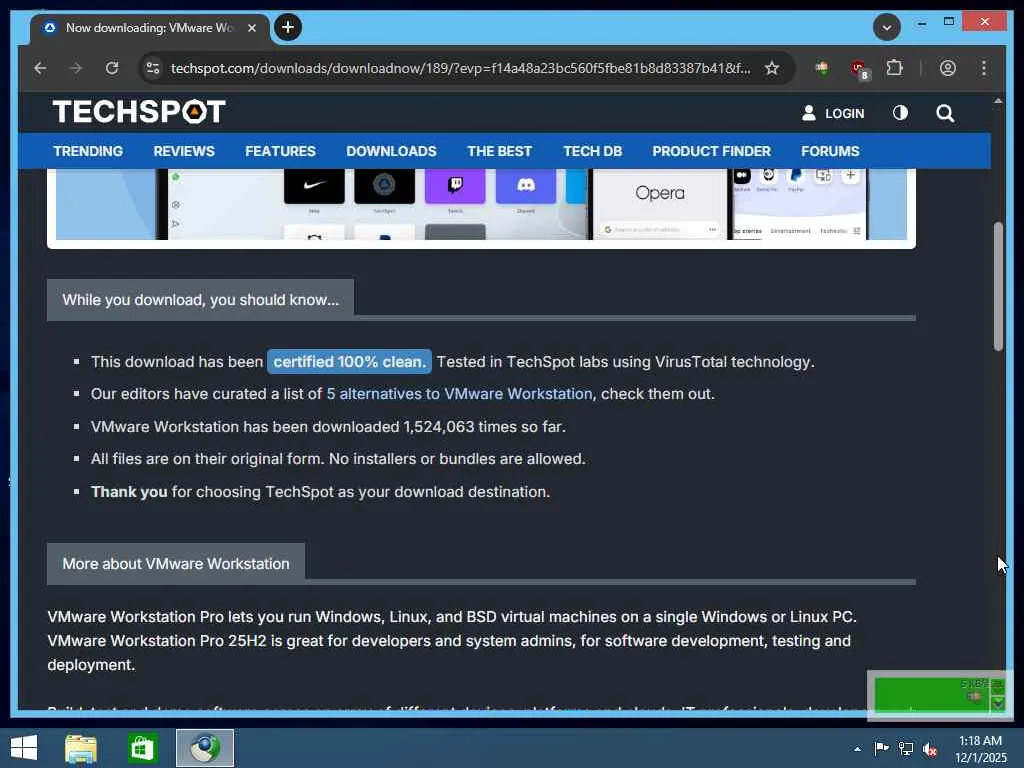Image resolution: width=1024 pixels, height=768 pixels.
Task: Click the colorful extension icon in toolbar
Action: [x=822, y=68]
